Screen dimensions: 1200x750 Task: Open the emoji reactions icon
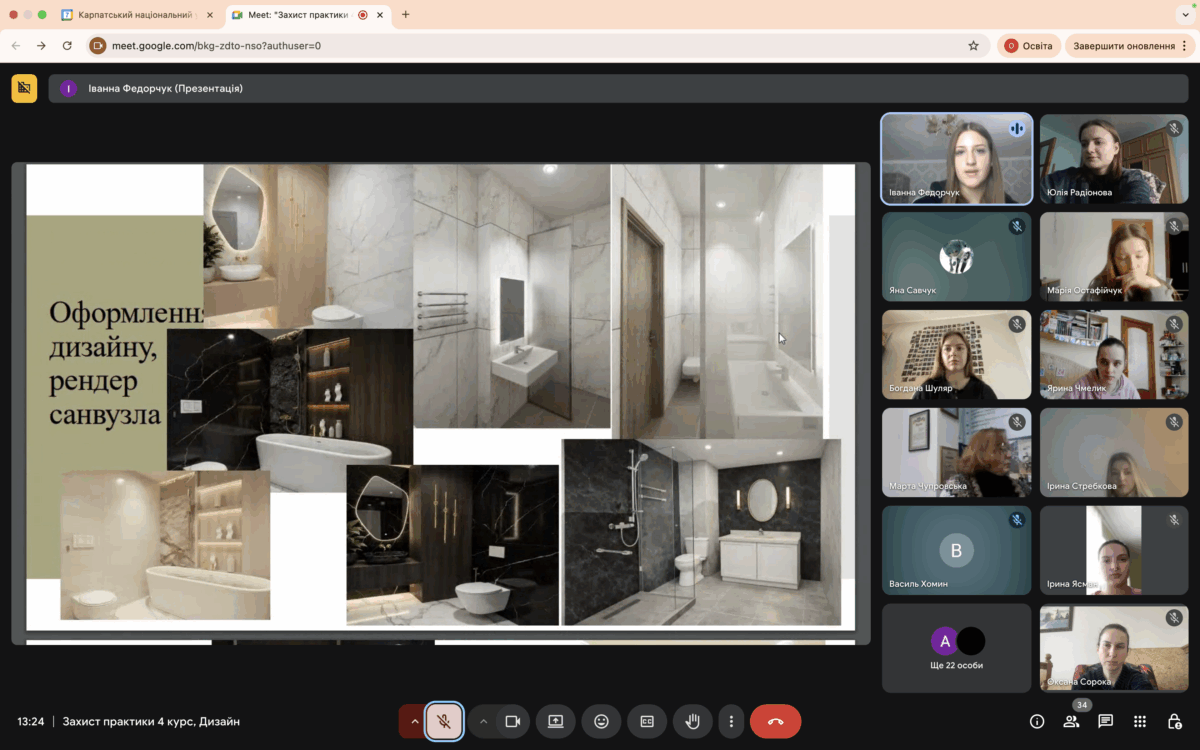601,721
